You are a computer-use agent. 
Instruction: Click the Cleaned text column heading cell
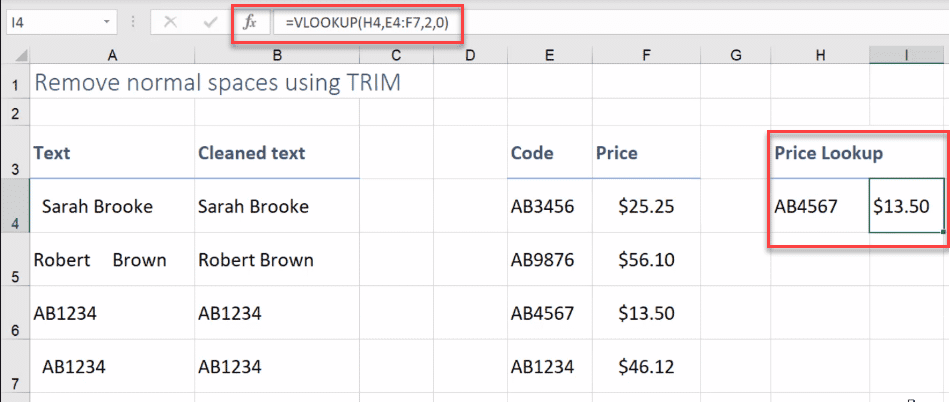277,152
